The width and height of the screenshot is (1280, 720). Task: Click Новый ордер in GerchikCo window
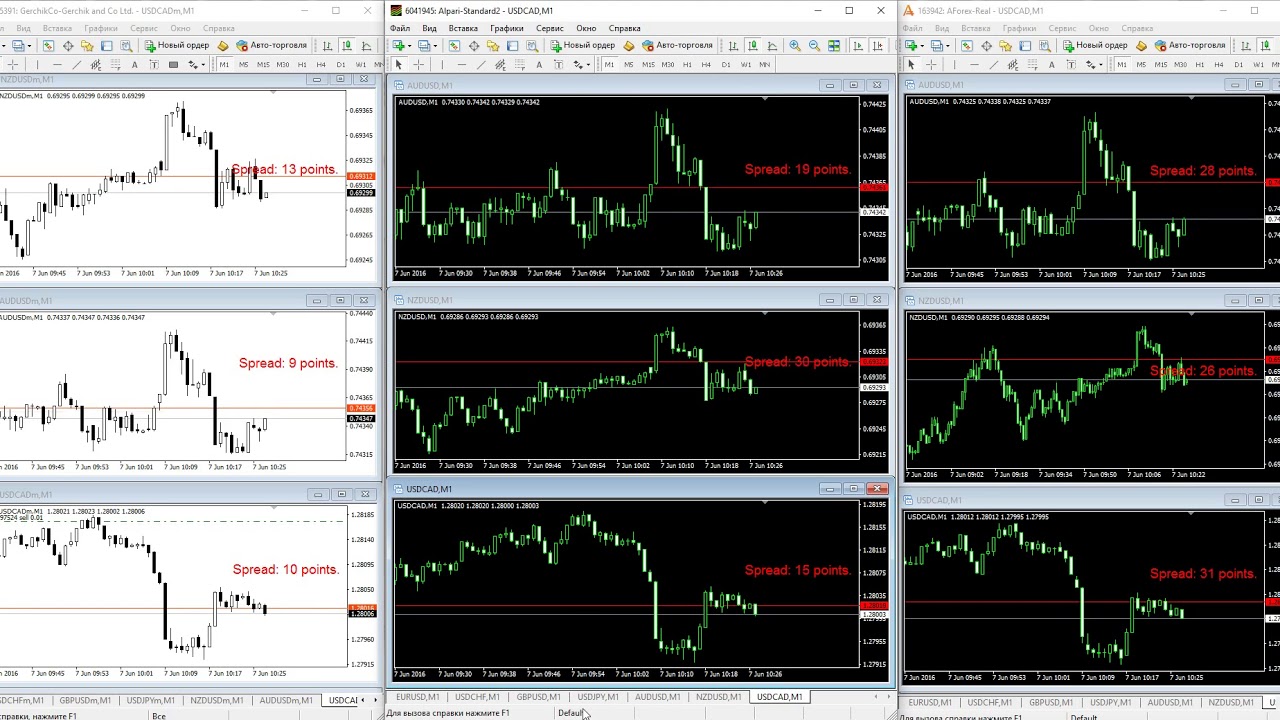coord(177,45)
